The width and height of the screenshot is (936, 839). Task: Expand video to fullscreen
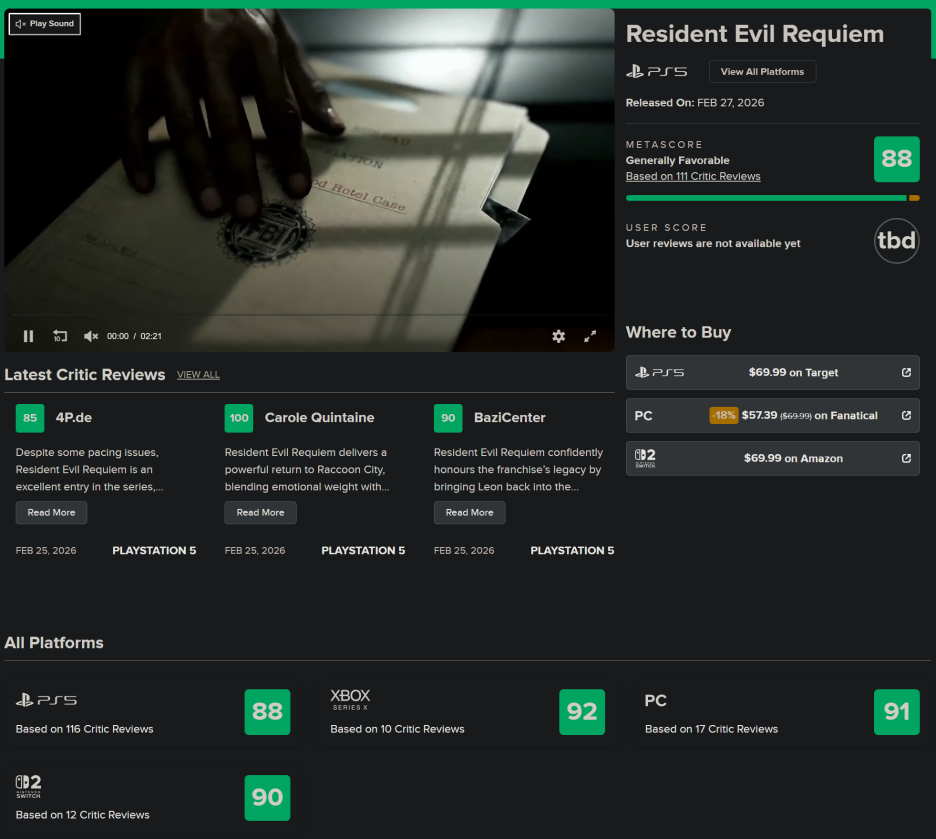(590, 336)
